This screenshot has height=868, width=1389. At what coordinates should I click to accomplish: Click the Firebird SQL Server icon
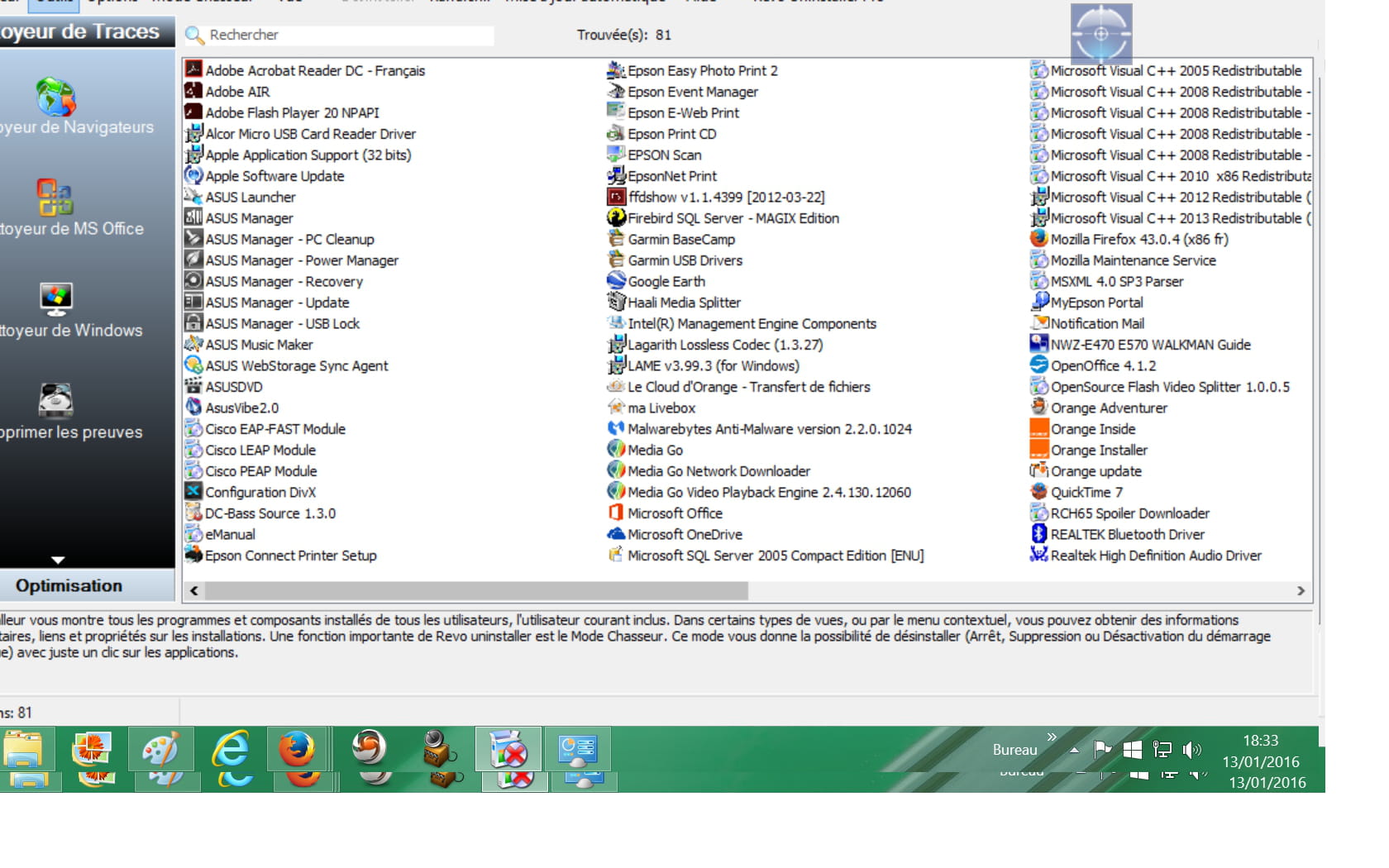point(616,217)
